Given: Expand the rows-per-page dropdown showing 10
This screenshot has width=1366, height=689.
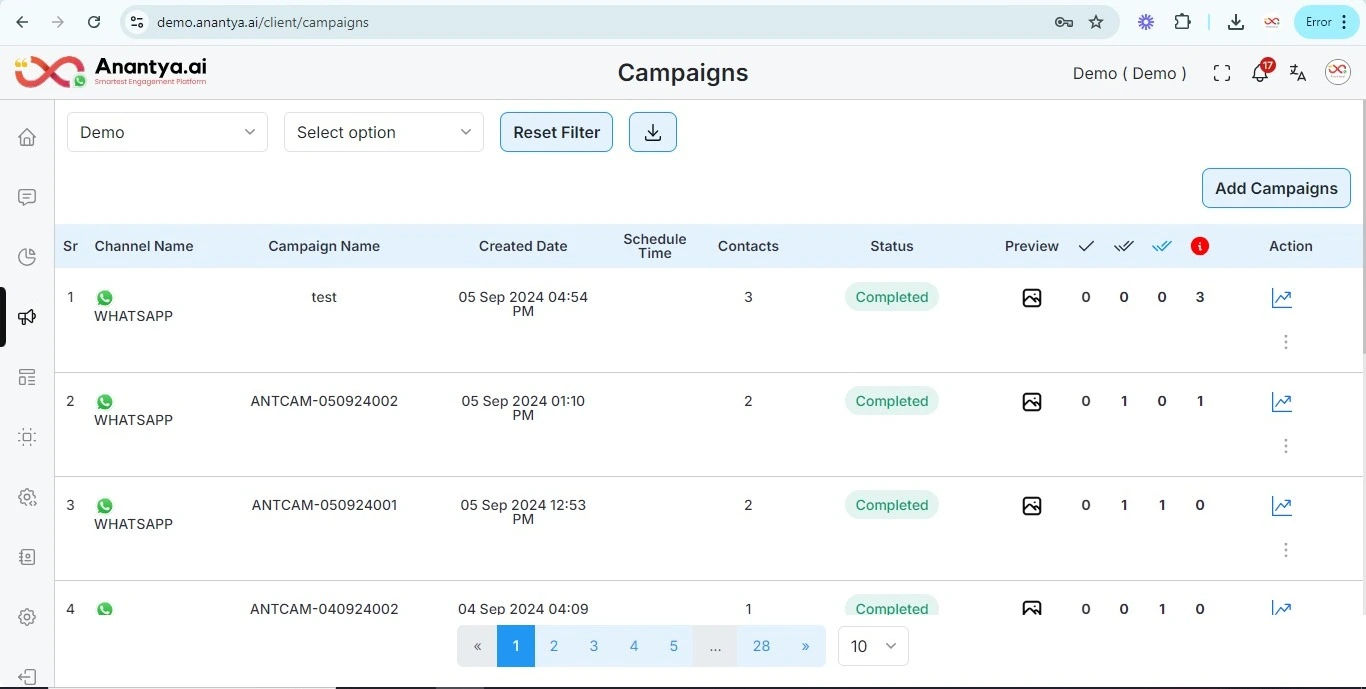Looking at the screenshot, I should pyautogui.click(x=873, y=646).
